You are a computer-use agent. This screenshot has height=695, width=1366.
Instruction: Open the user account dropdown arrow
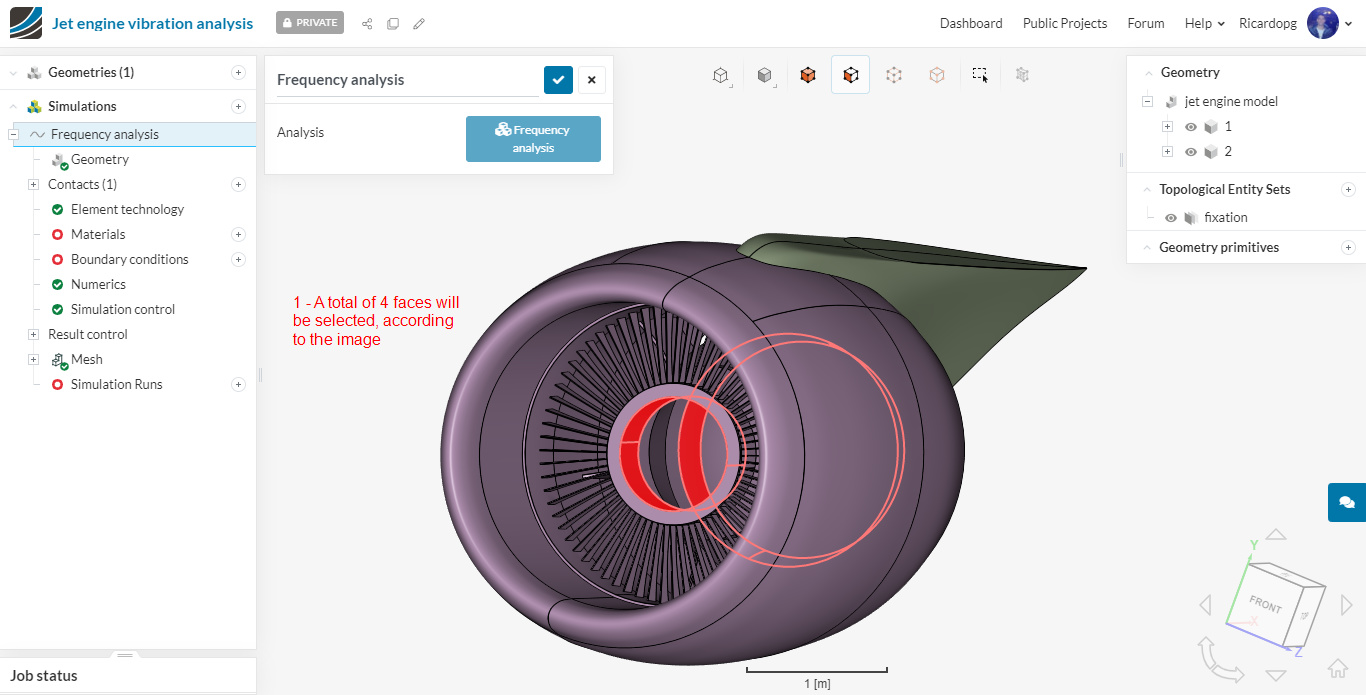1348,24
